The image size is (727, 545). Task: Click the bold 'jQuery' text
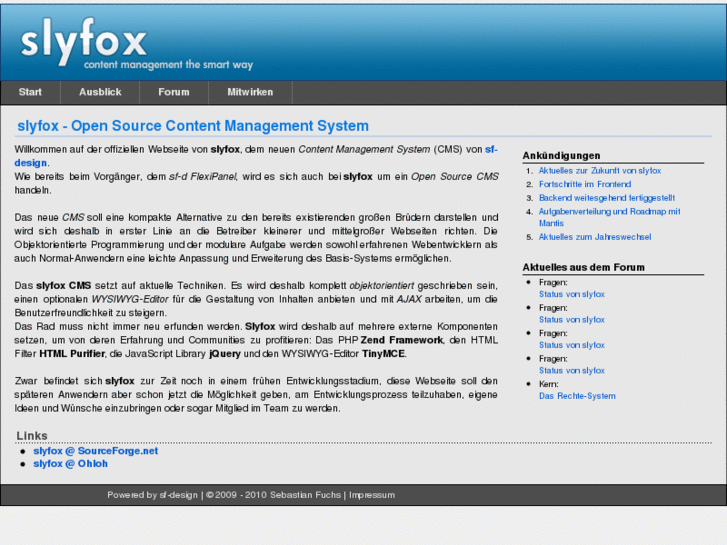tap(225, 354)
